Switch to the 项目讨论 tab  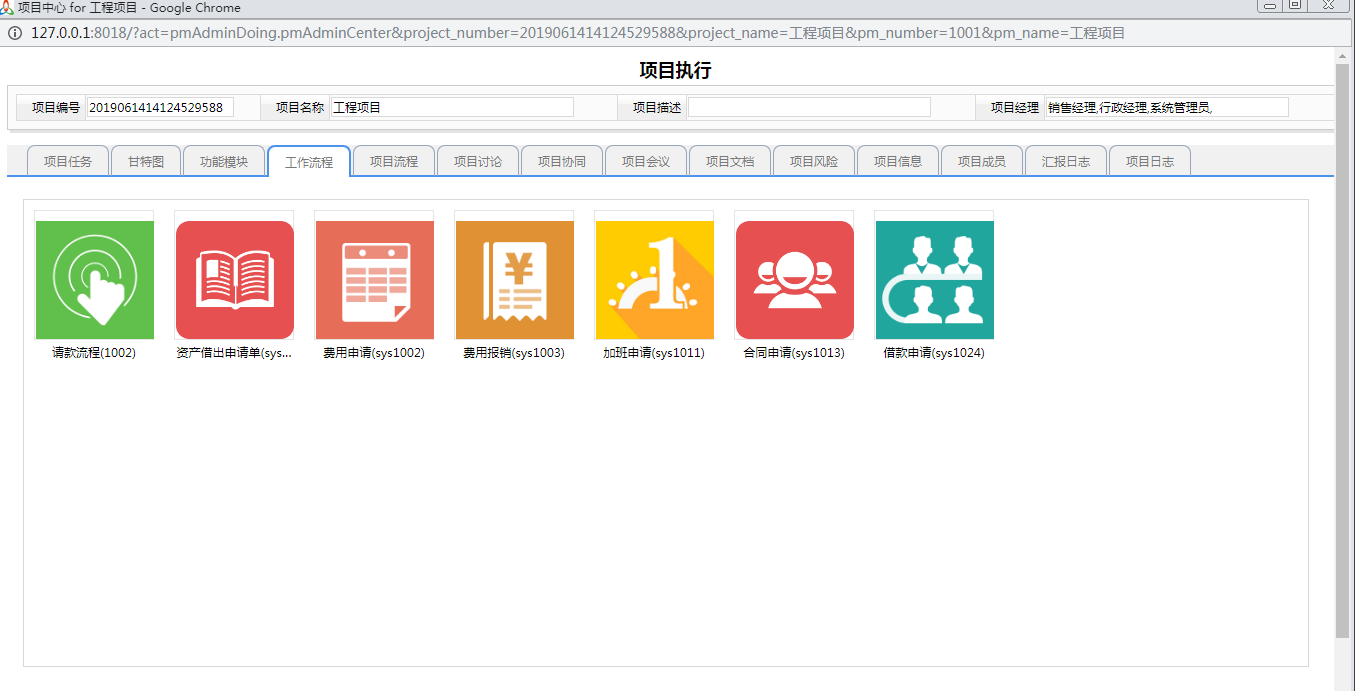[x=478, y=161]
